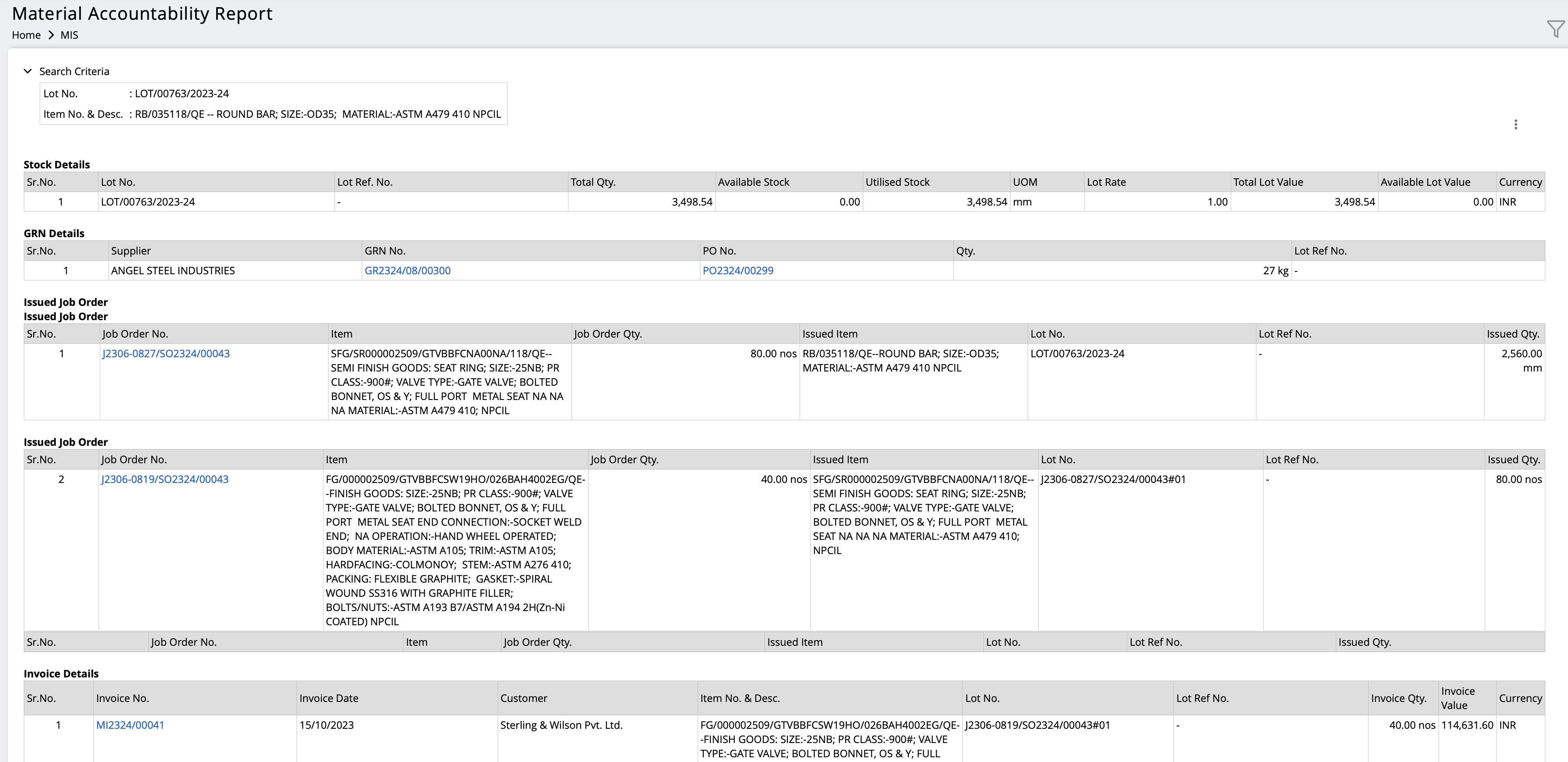Viewport: 1568px width, 762px height.
Task: Click invoice lot J2306-0819/SO2324/00043#01
Action: 1037,725
